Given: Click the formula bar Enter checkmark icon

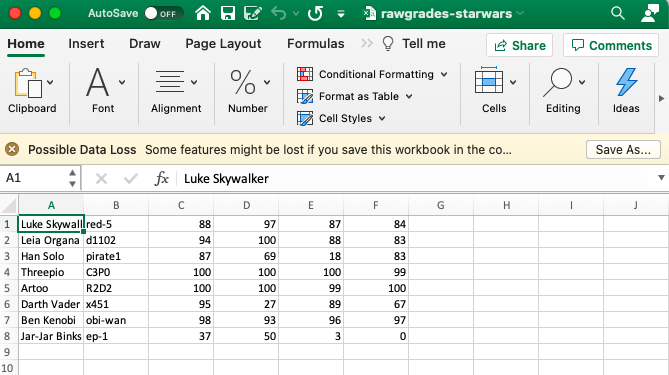Looking at the screenshot, I should 131,178.
